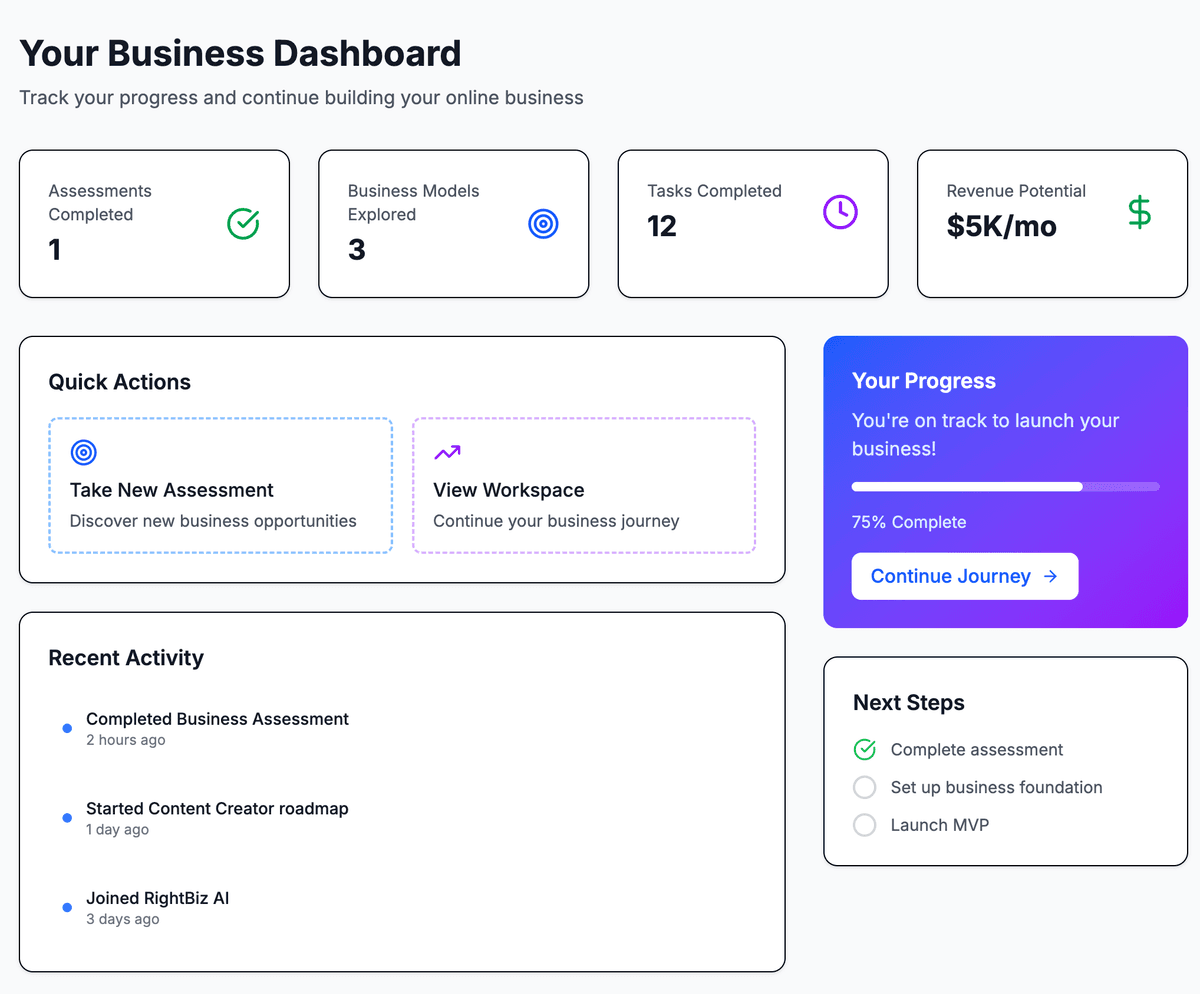Click the arrow icon inside Continue Journey button
This screenshot has height=994, width=1200.
coord(1050,576)
